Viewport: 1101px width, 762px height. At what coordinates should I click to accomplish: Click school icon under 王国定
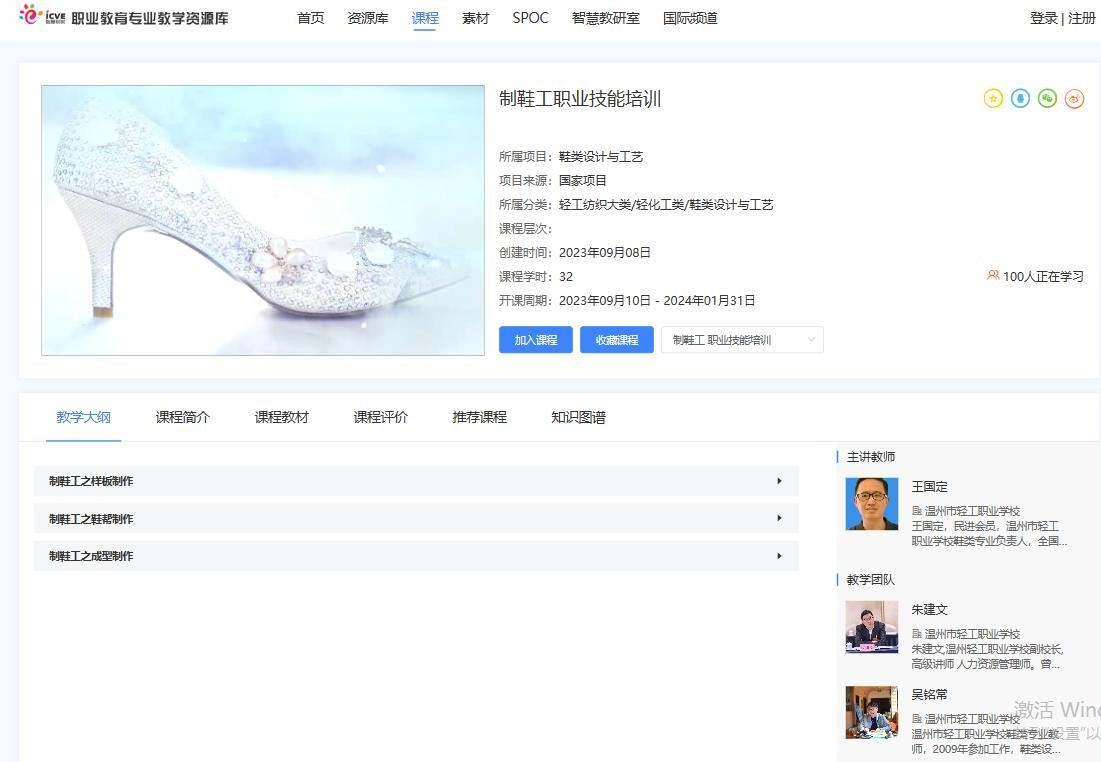[916, 511]
